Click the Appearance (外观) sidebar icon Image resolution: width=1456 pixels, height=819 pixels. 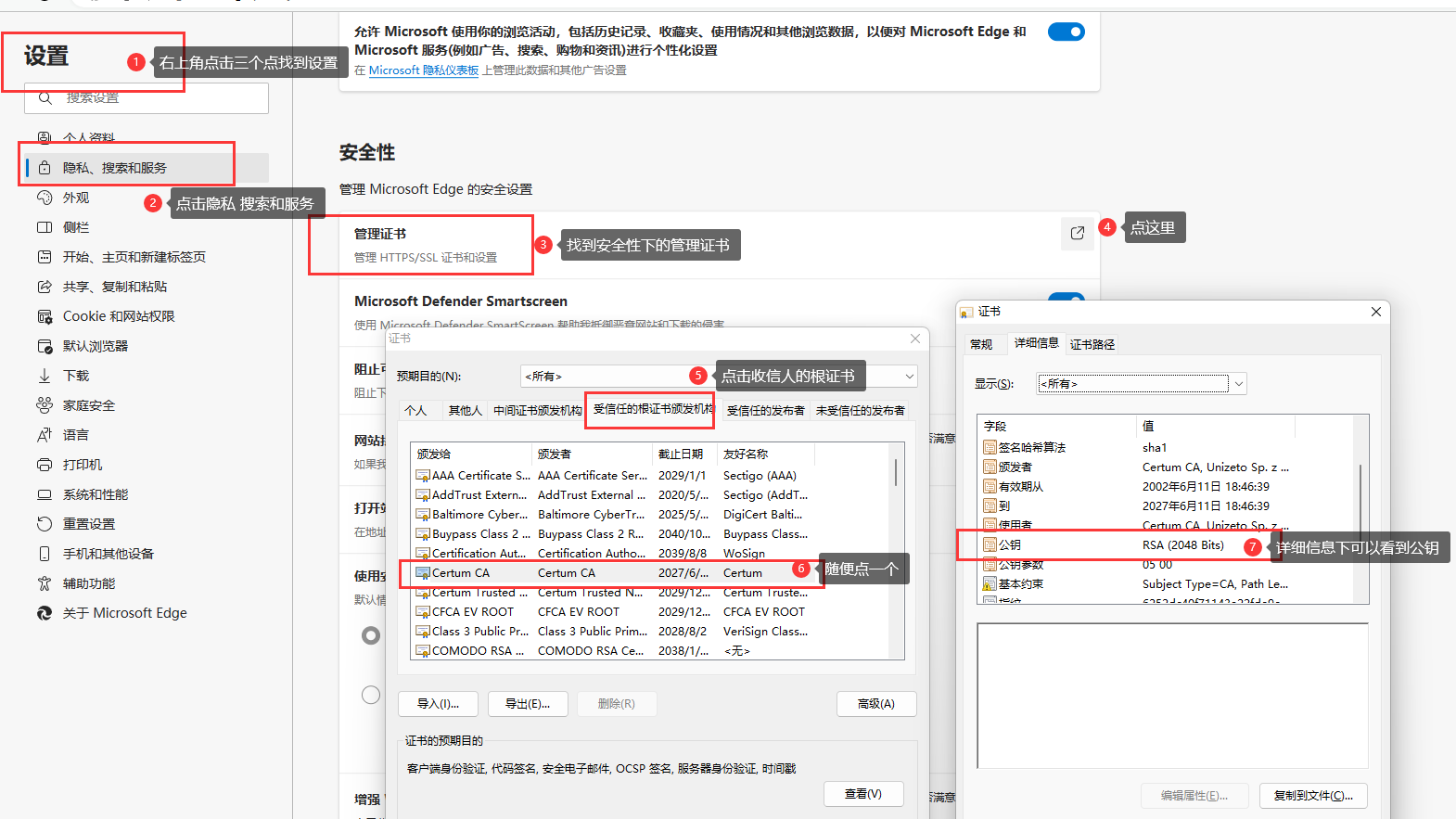[x=45, y=198]
